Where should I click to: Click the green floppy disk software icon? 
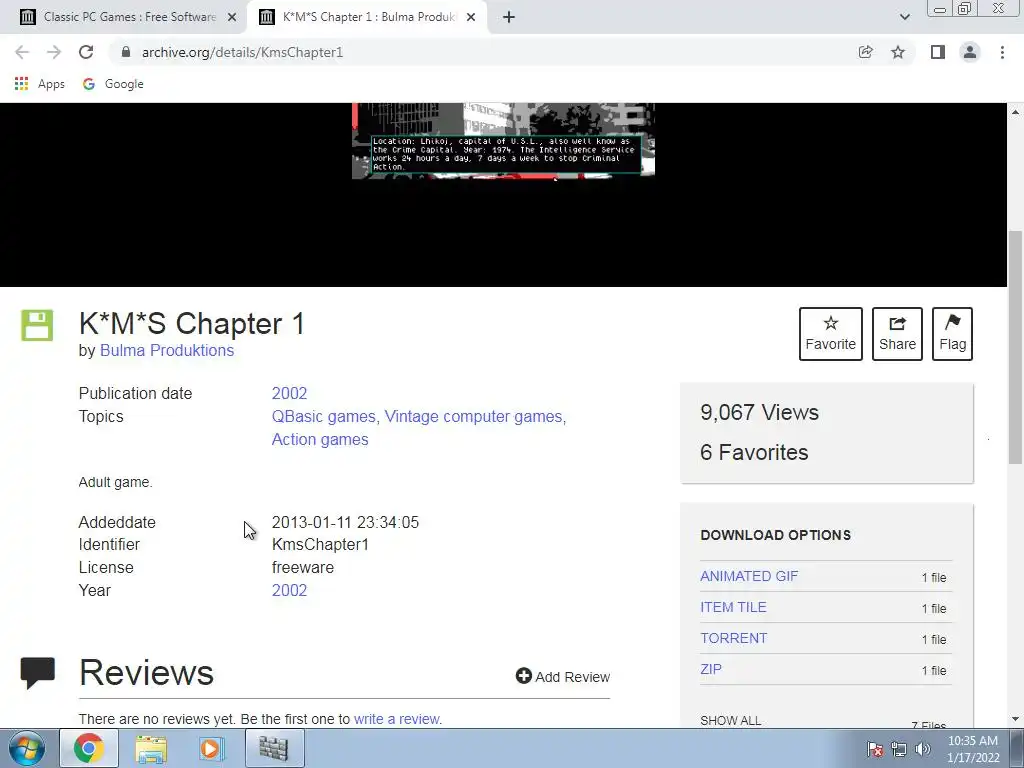pos(37,325)
